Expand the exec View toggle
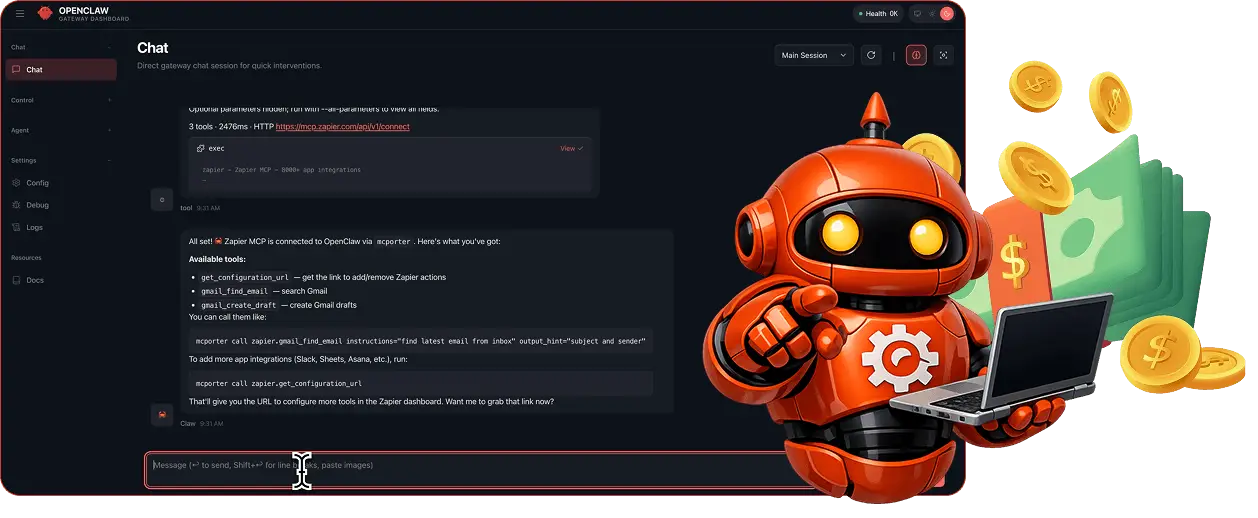Screen dimensions: 1258x518 point(571,148)
